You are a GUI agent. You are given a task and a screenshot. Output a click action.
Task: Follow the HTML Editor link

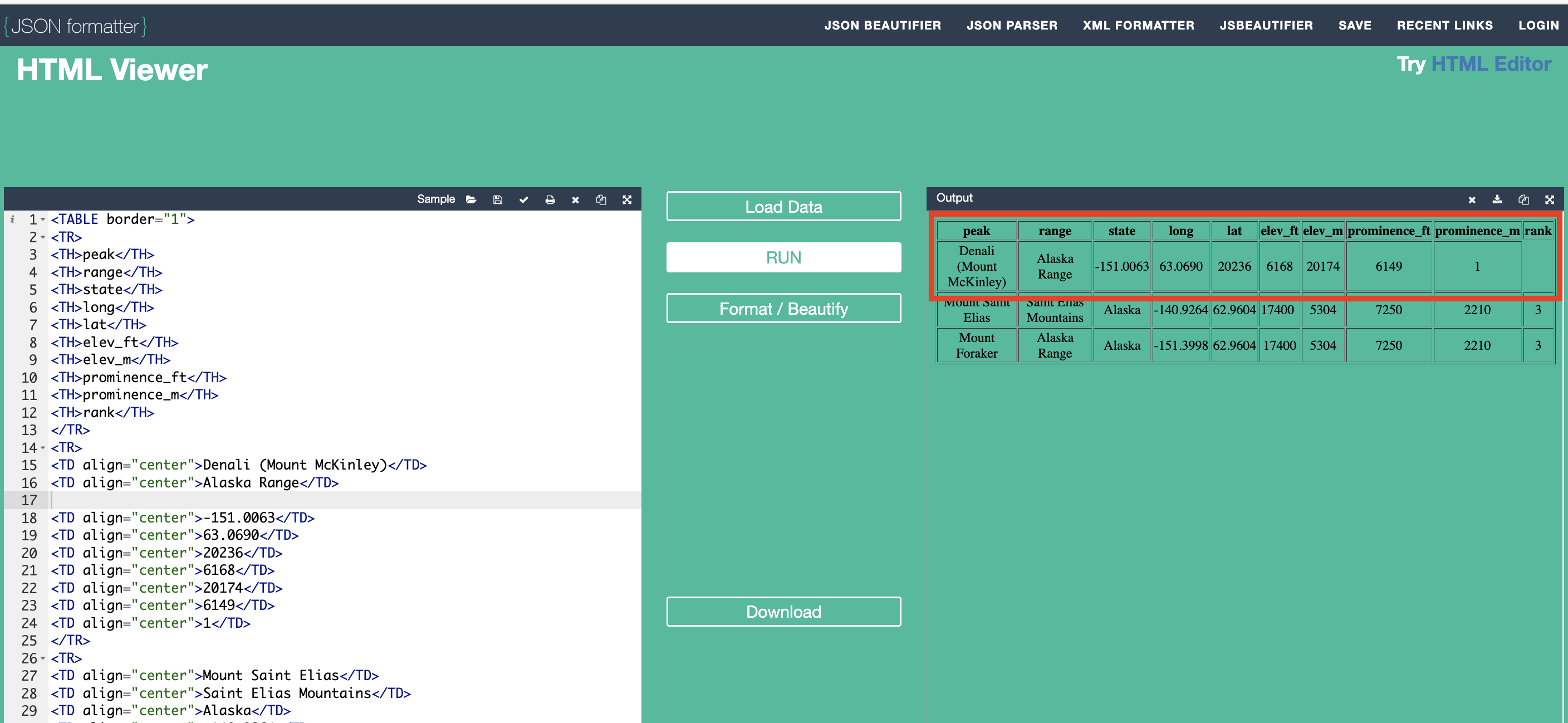click(1491, 64)
